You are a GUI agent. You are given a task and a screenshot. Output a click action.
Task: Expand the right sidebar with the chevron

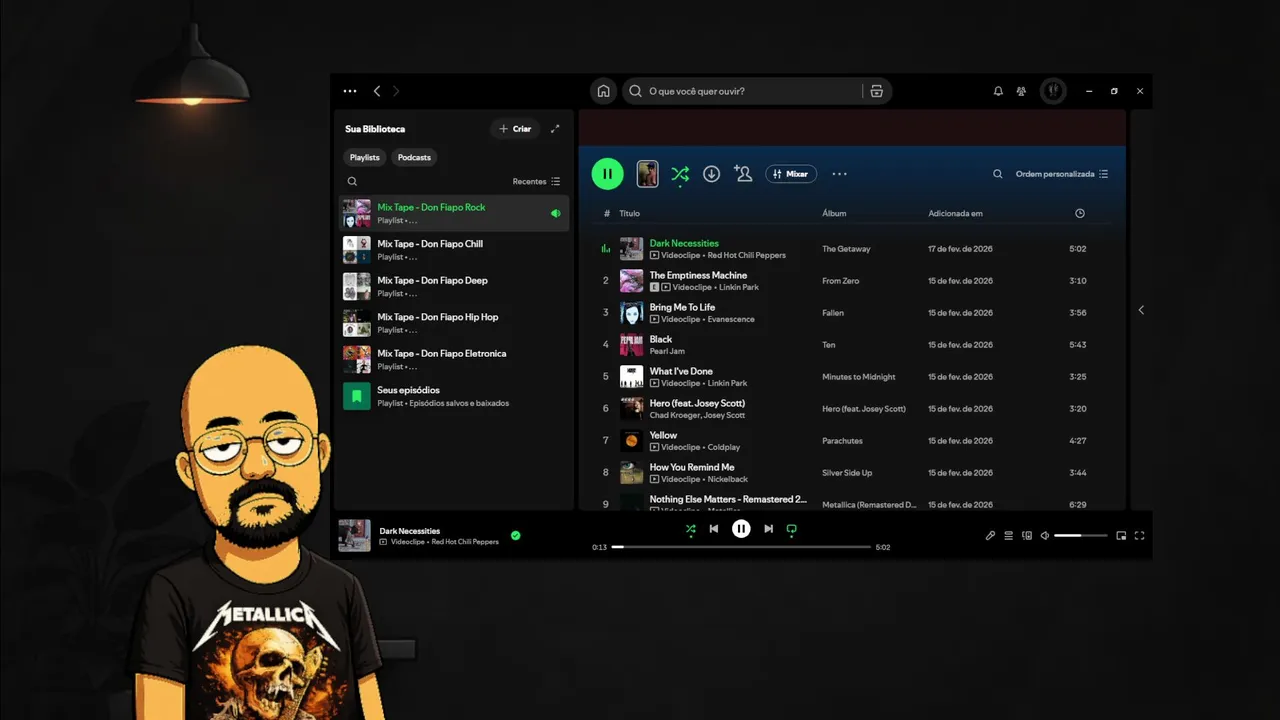click(x=1141, y=310)
